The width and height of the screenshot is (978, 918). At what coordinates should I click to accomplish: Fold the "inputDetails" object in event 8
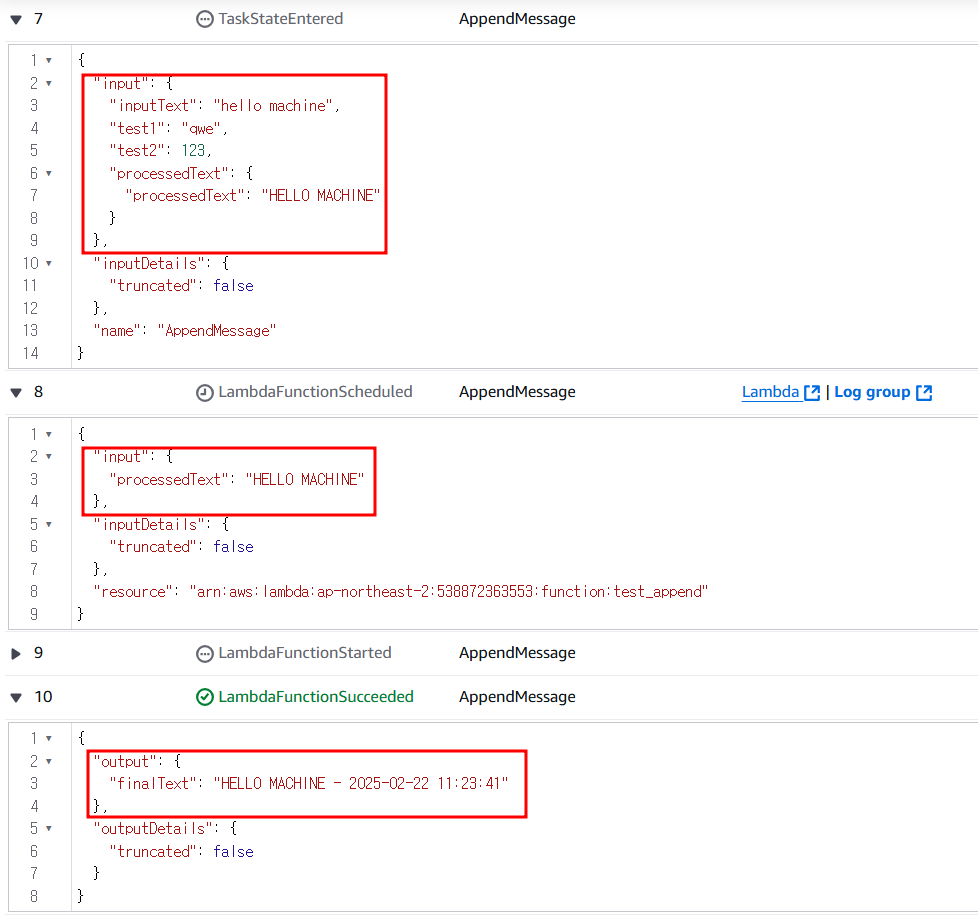pyautogui.click(x=49, y=524)
